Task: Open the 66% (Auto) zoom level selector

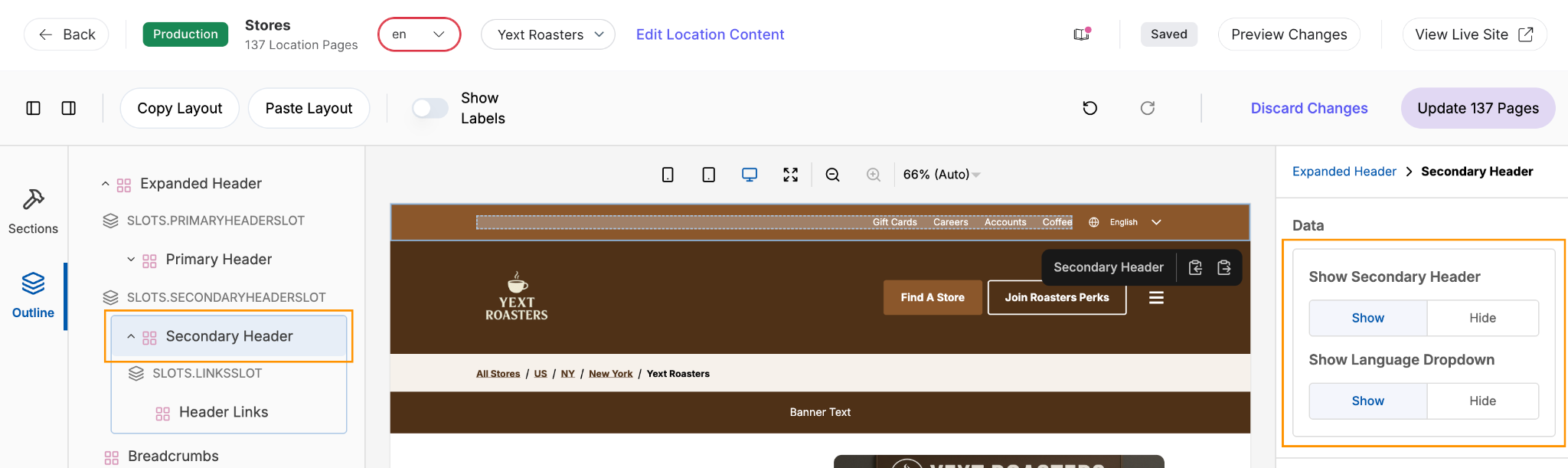Action: click(941, 175)
